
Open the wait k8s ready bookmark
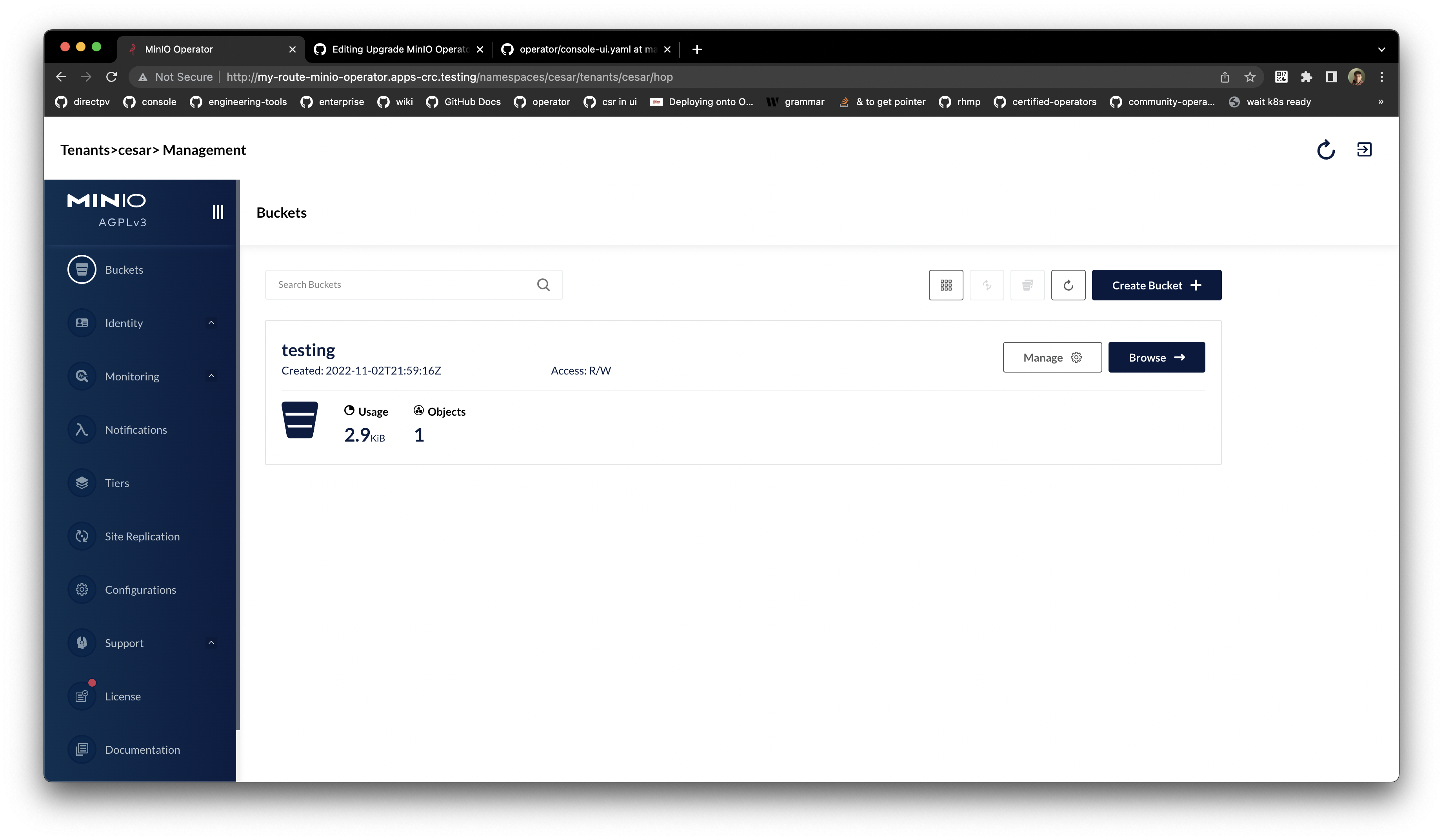pyautogui.click(x=1270, y=102)
